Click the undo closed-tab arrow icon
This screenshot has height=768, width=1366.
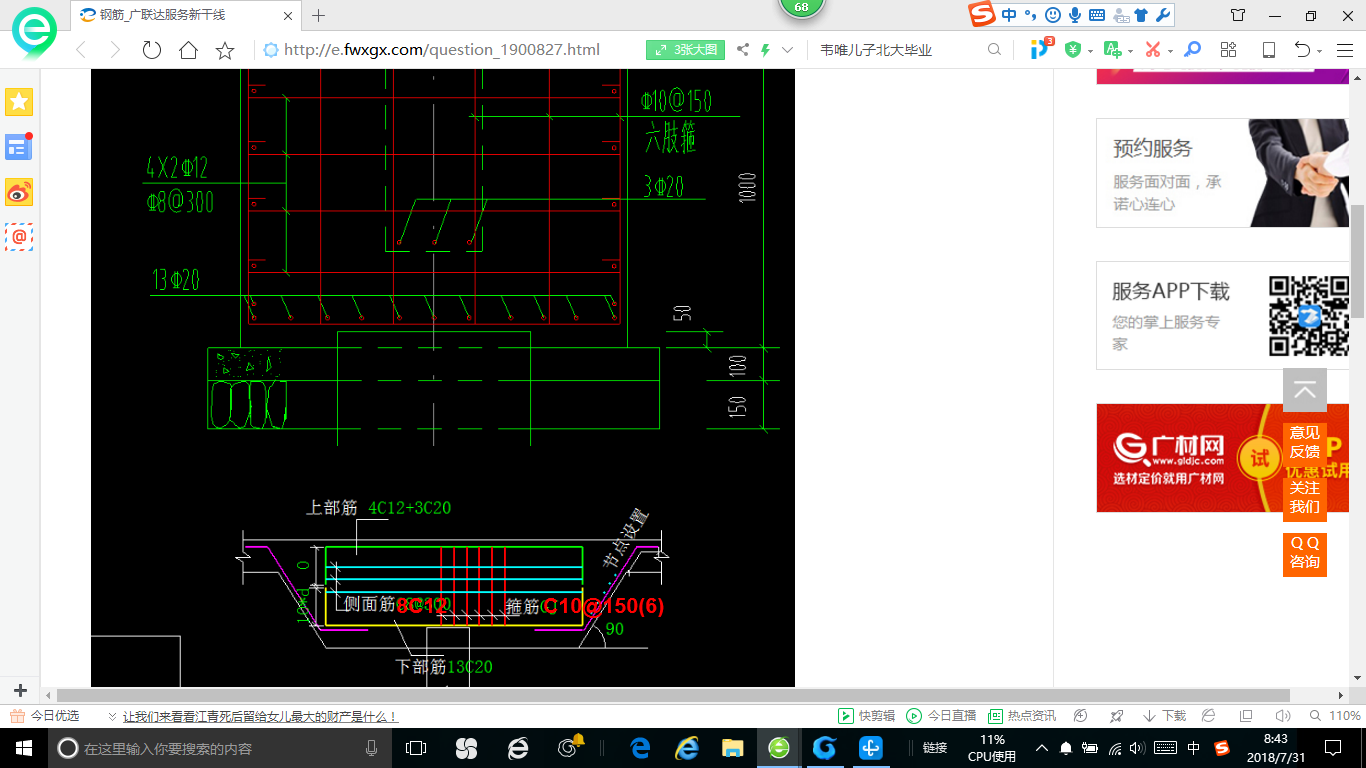click(x=1303, y=50)
